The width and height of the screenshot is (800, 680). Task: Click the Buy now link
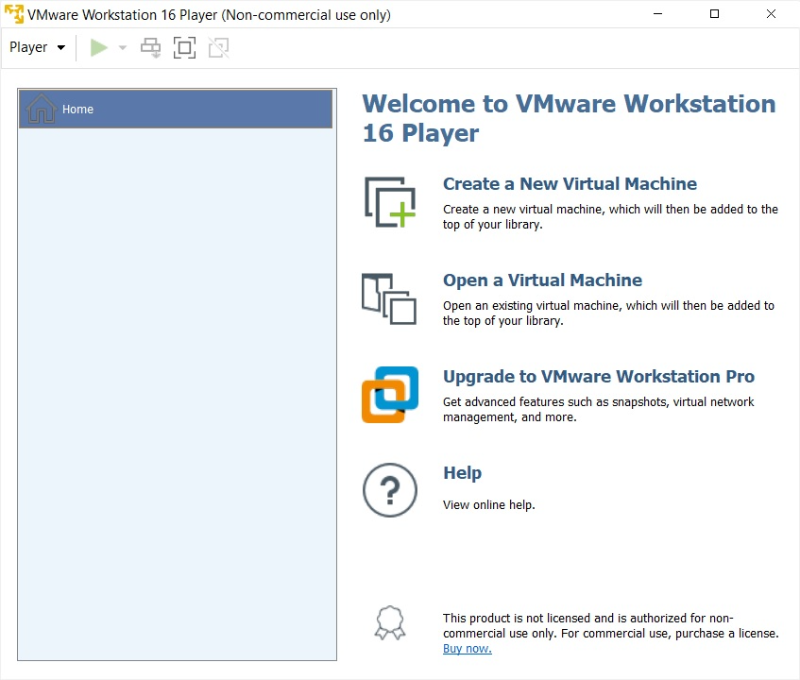coord(466,648)
